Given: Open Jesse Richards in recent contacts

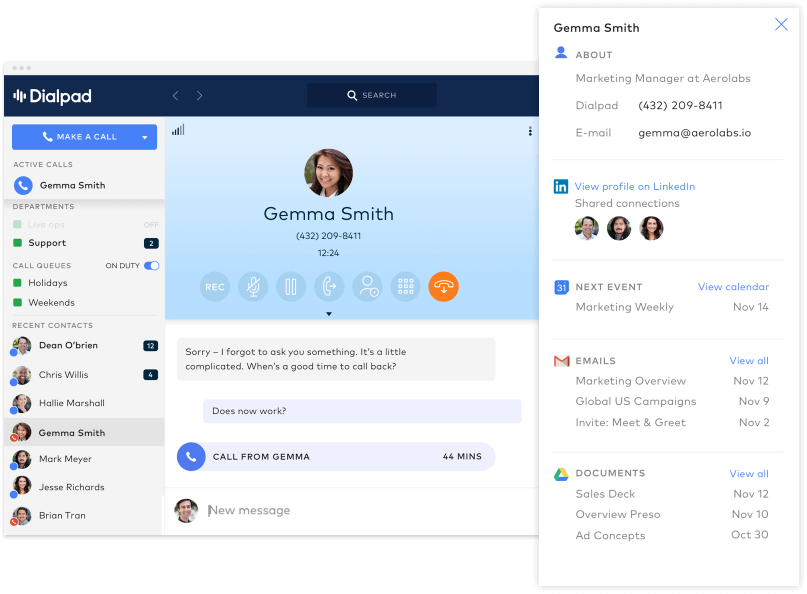Looking at the screenshot, I should tap(84, 487).
